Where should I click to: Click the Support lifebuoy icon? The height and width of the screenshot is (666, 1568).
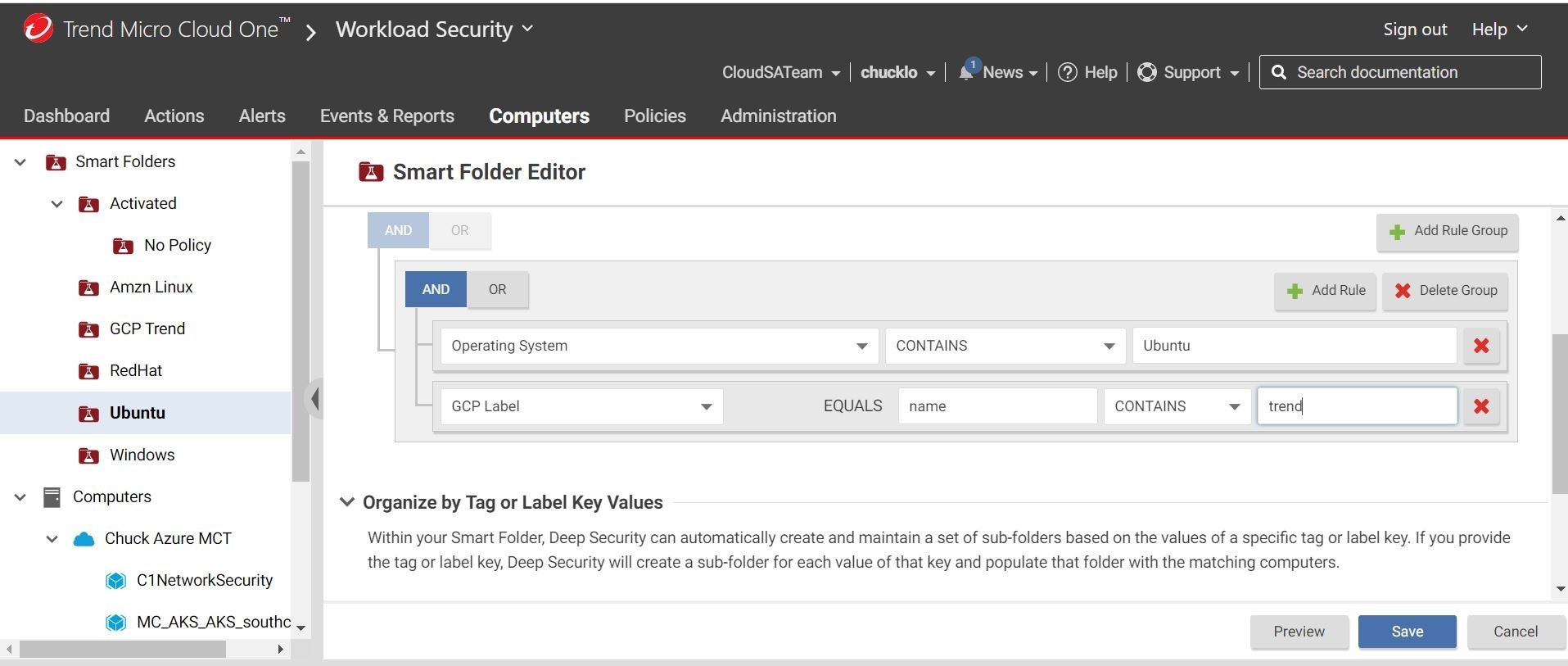point(1147,72)
